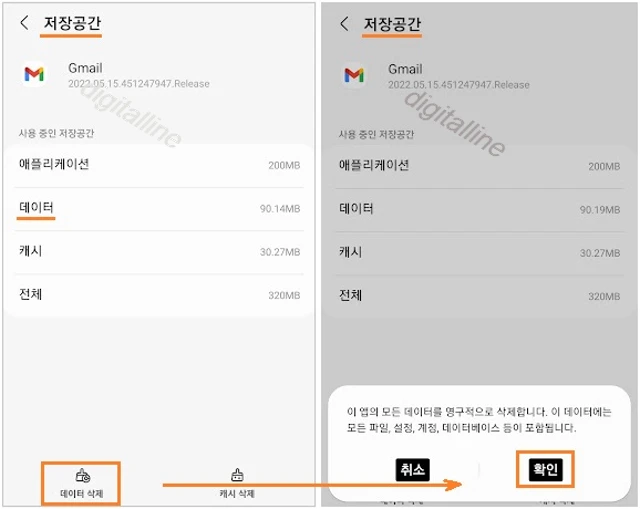Click Gmail version text on left screen
640x509 pixels.
[x=139, y=84]
